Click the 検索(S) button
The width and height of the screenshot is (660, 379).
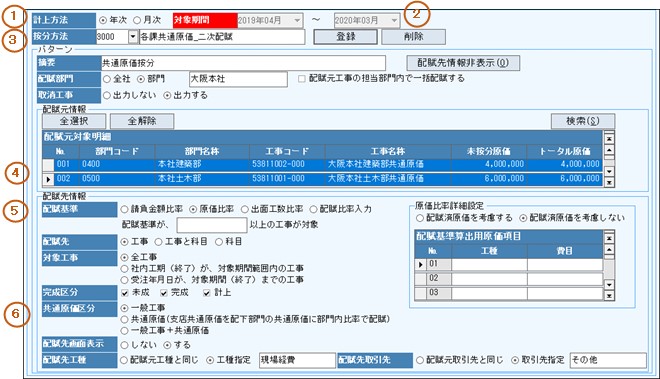583,121
